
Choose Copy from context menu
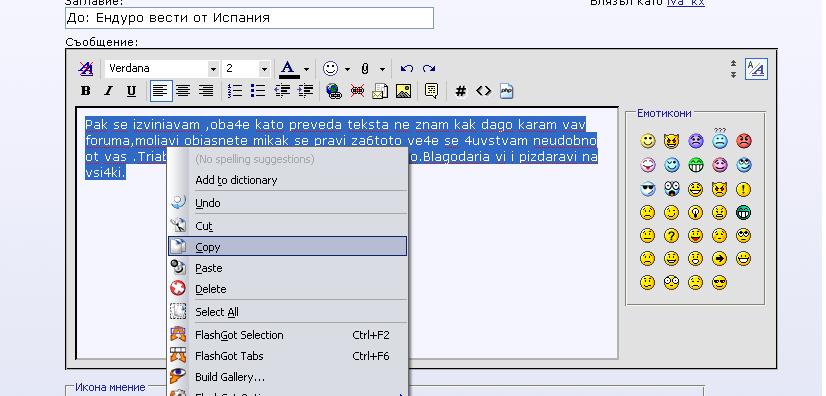pos(288,246)
